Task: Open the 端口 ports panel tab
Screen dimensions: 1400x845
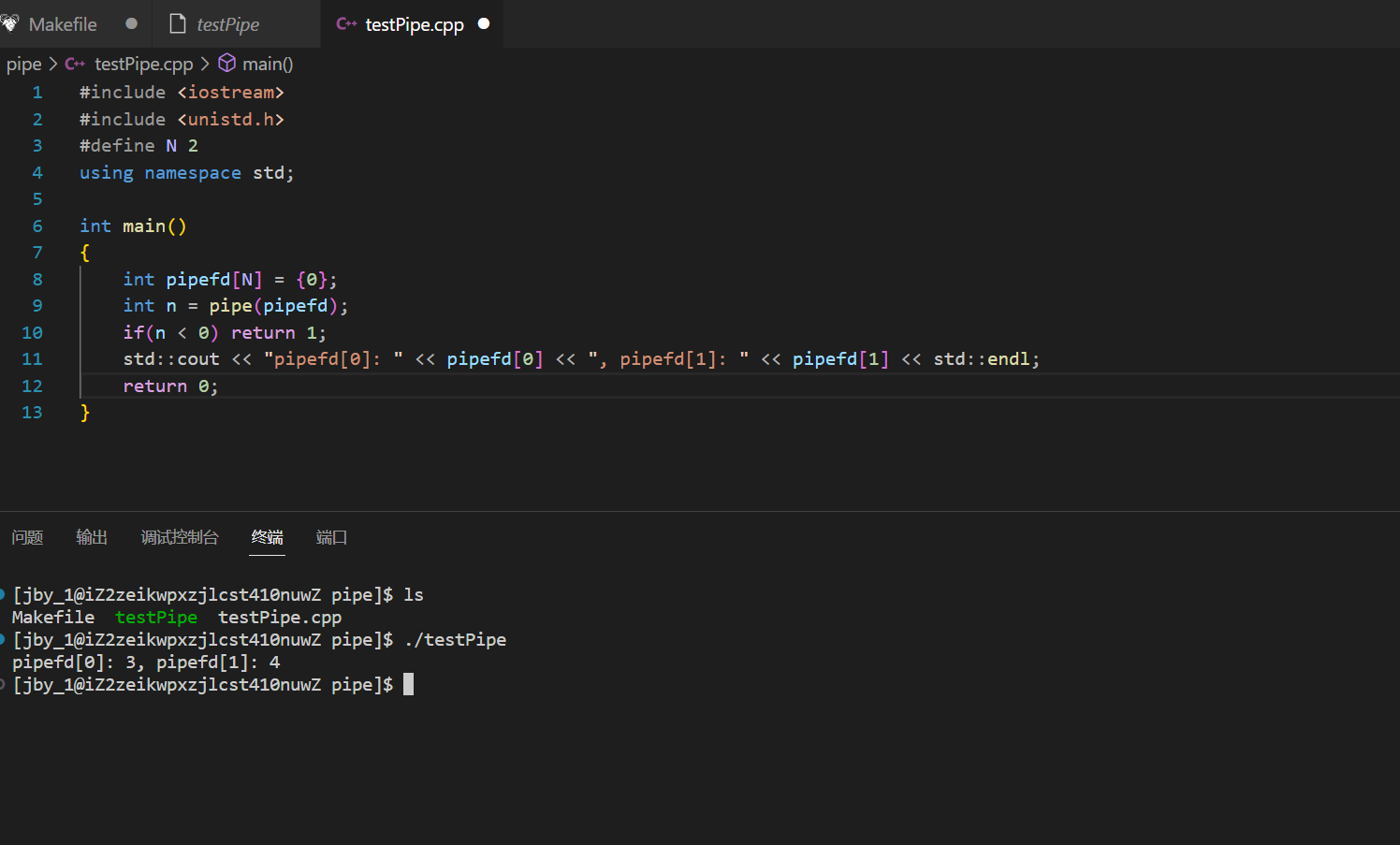Action: pos(331,537)
